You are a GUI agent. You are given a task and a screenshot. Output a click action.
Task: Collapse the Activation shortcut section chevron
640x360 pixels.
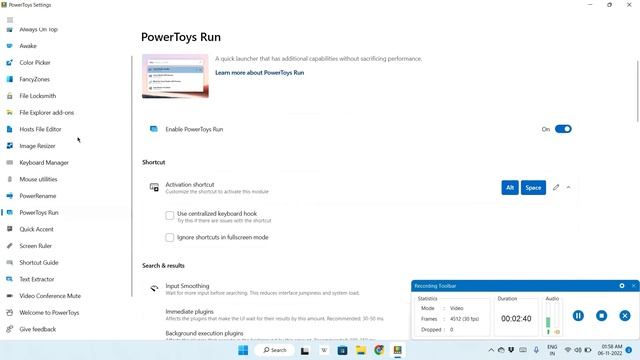click(569, 187)
